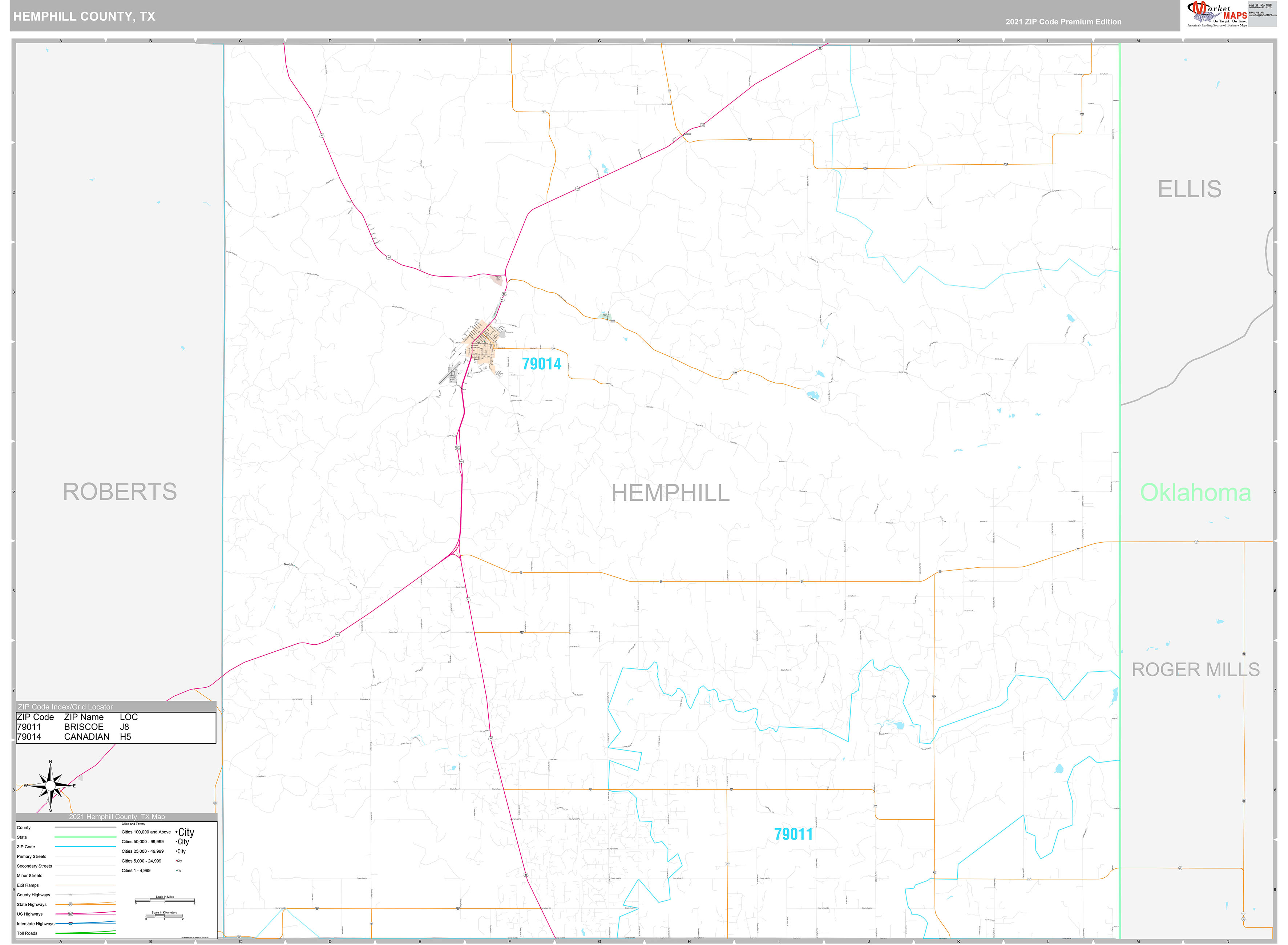Click the 'Cities and Towns' legend heading
This screenshot has width=1288, height=945.
[133, 824]
